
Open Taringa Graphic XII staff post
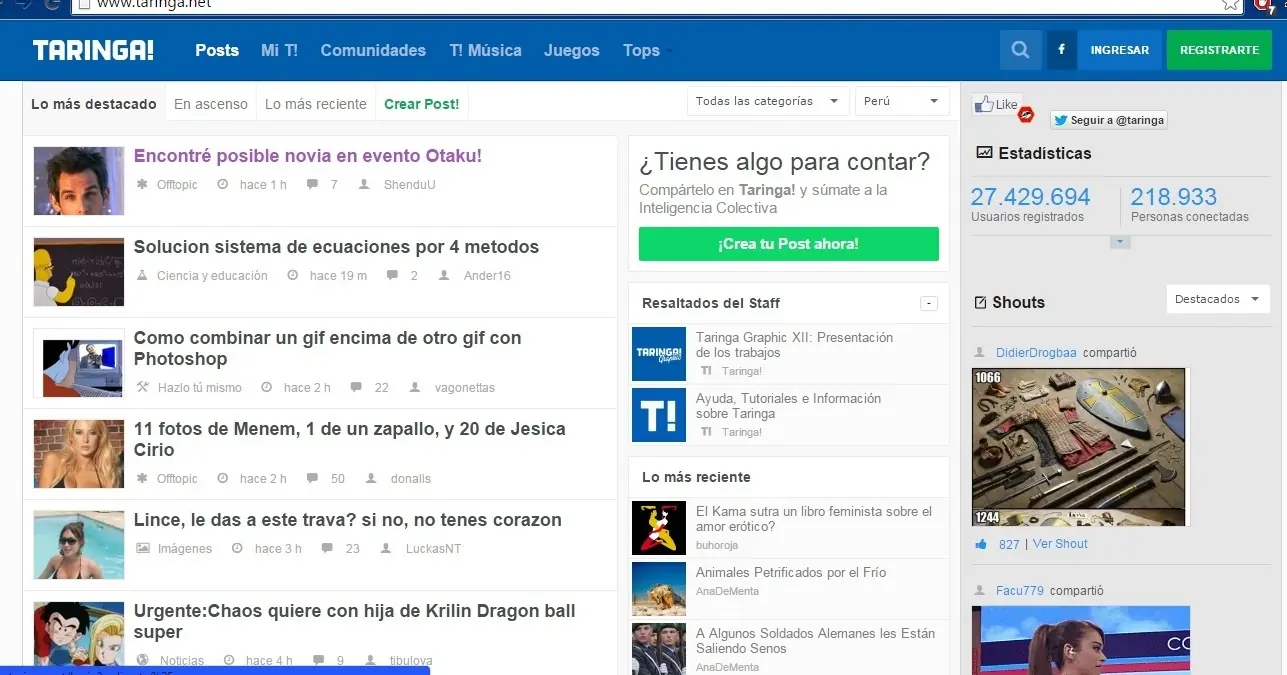794,345
